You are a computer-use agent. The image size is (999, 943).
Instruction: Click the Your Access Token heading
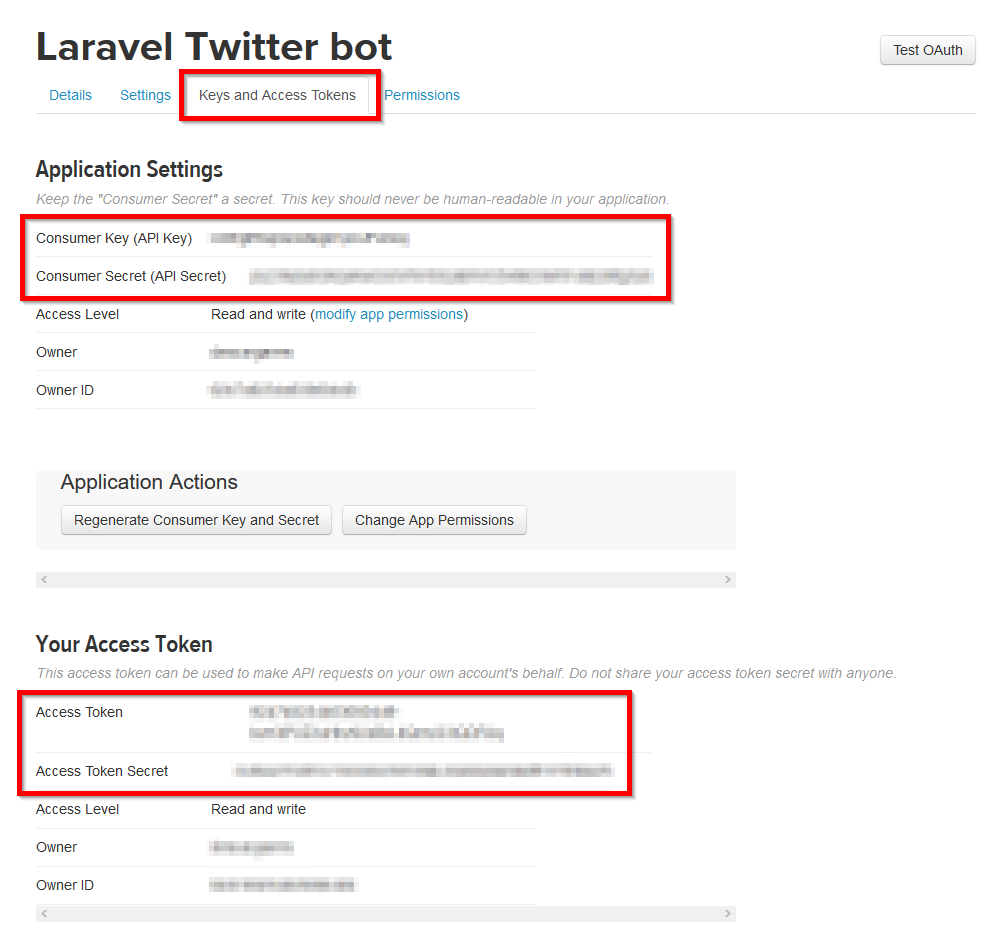(124, 644)
